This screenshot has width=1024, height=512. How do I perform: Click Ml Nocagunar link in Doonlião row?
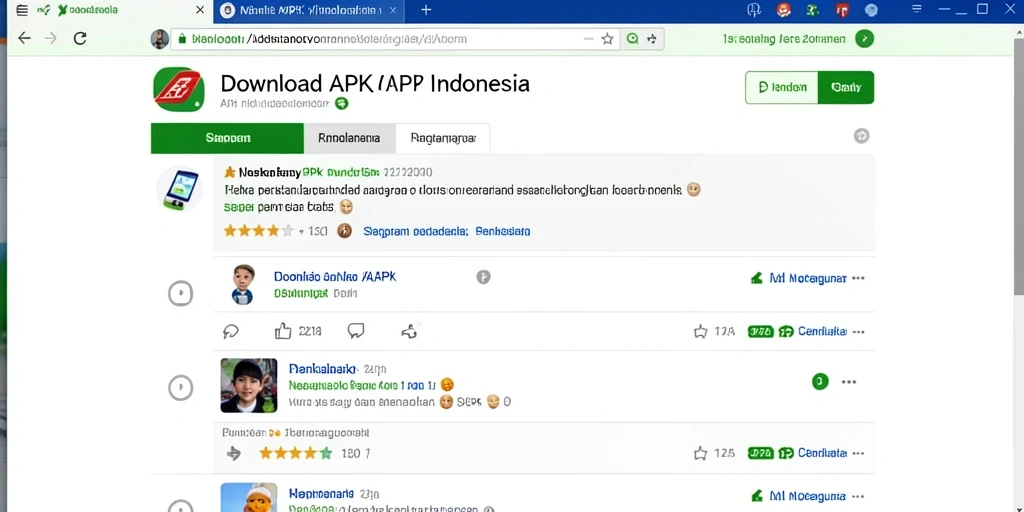pos(808,278)
